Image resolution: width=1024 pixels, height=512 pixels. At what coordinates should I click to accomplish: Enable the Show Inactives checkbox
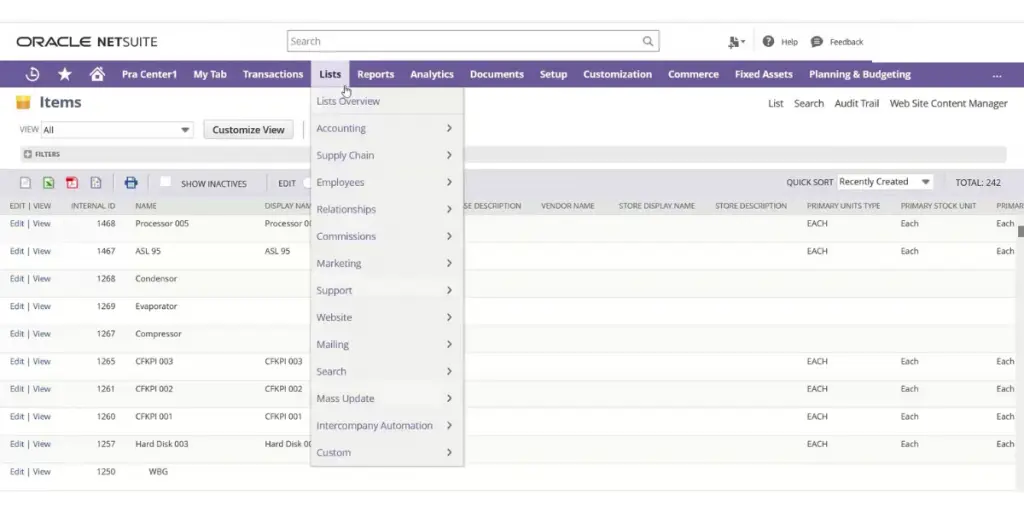166,182
